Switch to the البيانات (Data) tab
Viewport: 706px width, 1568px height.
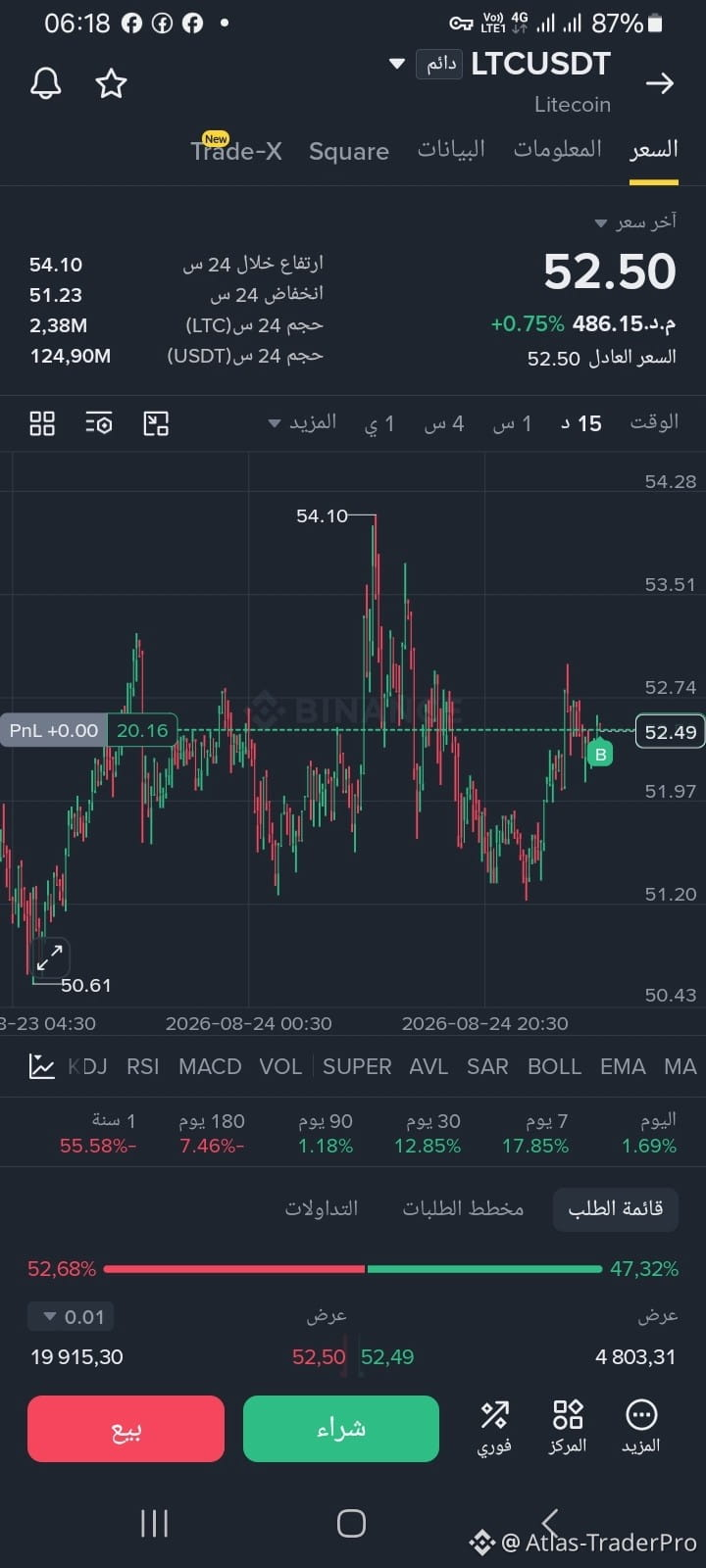coord(452,149)
